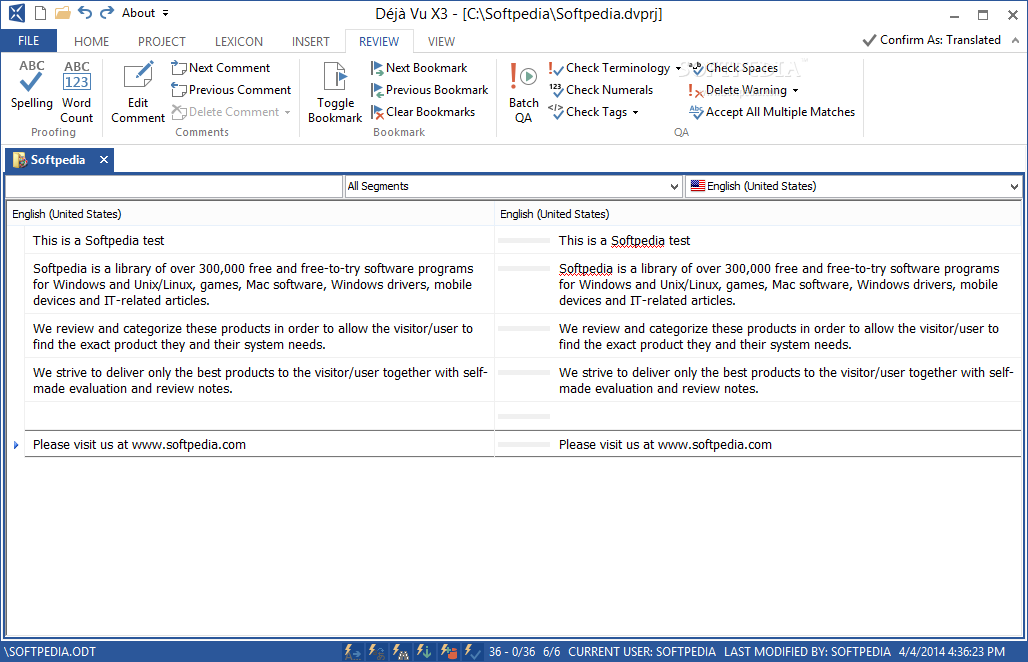Click the third lightning icon in status bar
The width and height of the screenshot is (1028, 662).
[400, 652]
